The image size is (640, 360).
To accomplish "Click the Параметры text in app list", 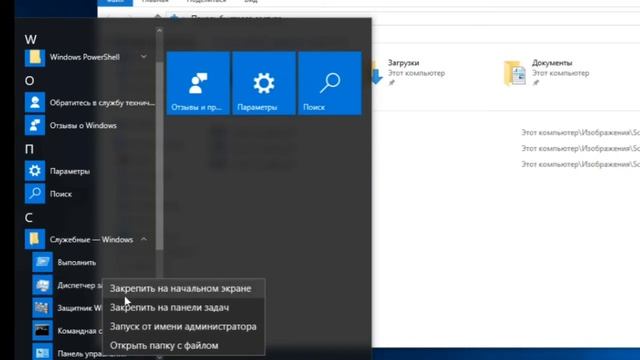I will 70,171.
